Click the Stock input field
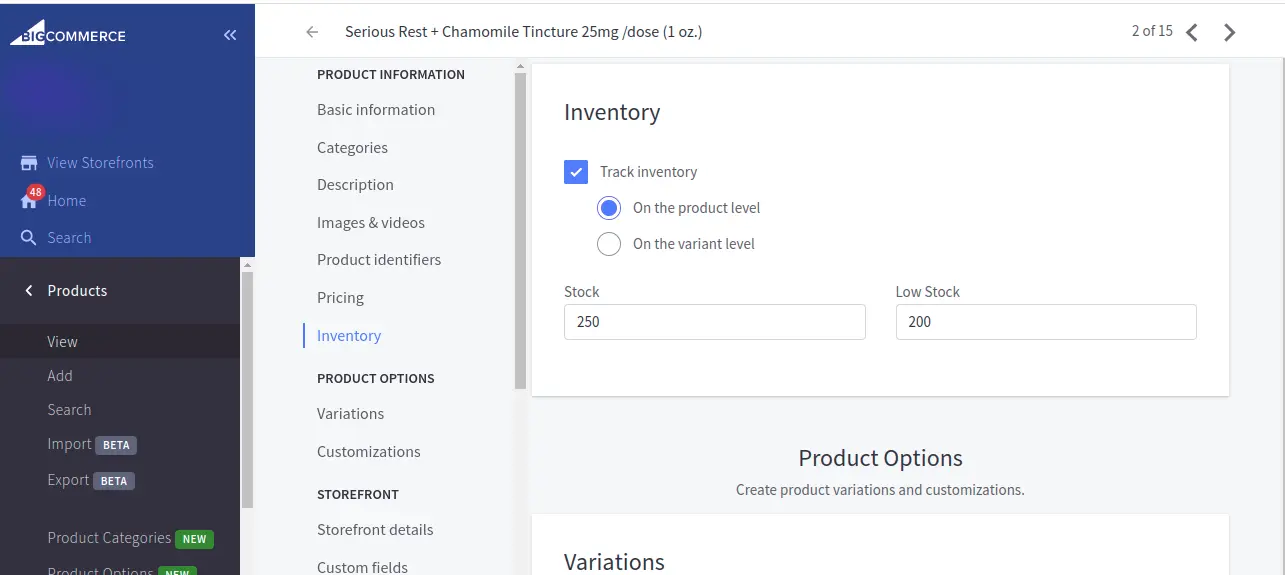 tap(714, 322)
